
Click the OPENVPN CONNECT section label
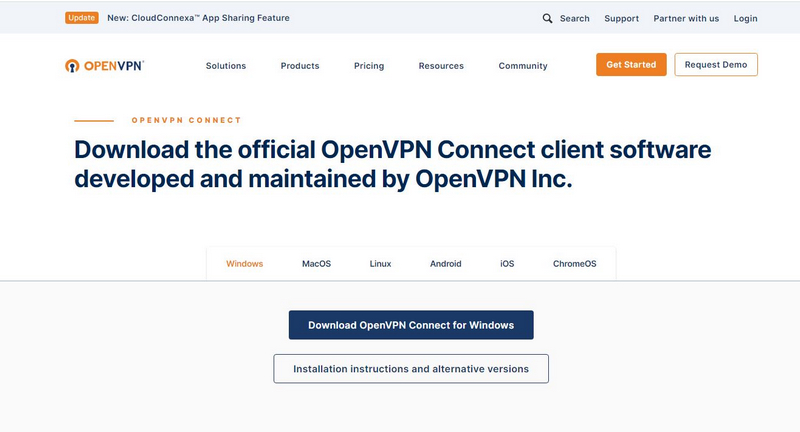[x=186, y=120]
